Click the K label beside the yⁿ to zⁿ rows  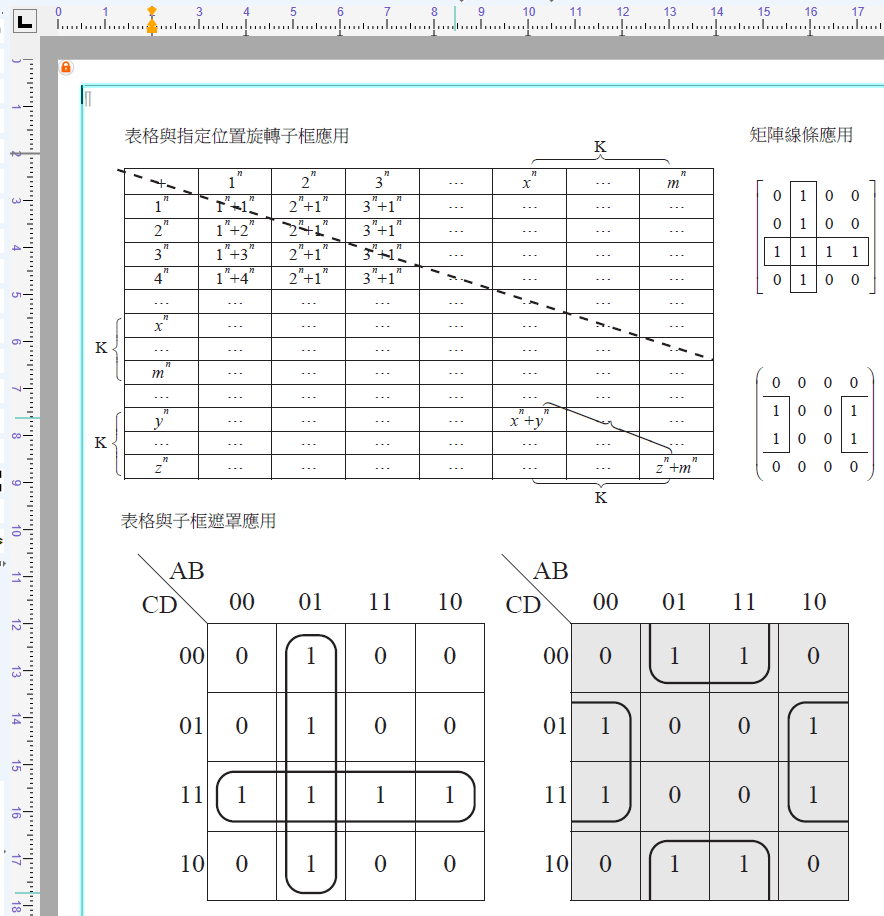(100, 443)
